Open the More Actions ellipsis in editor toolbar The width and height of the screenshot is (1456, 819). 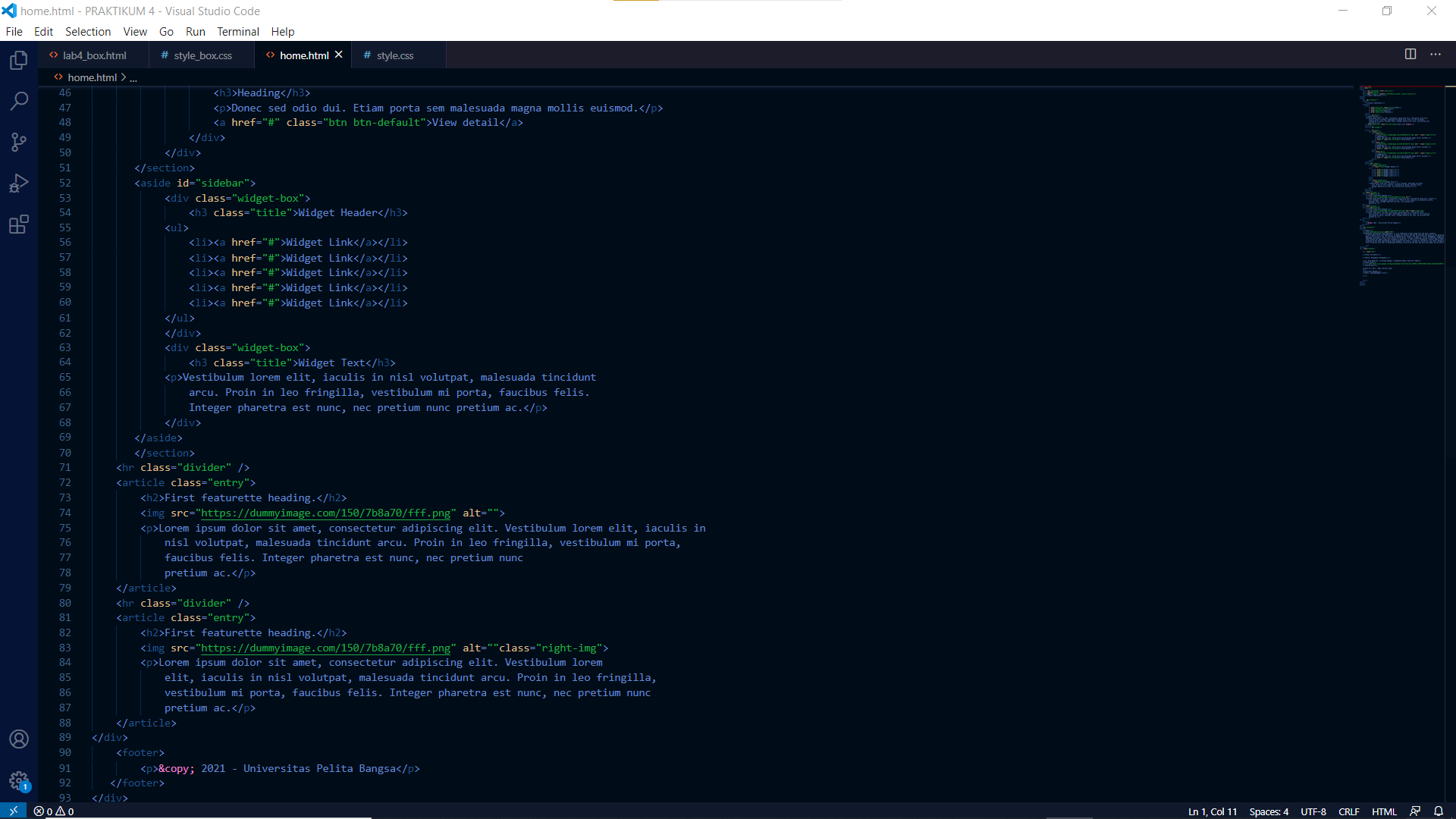(x=1436, y=54)
